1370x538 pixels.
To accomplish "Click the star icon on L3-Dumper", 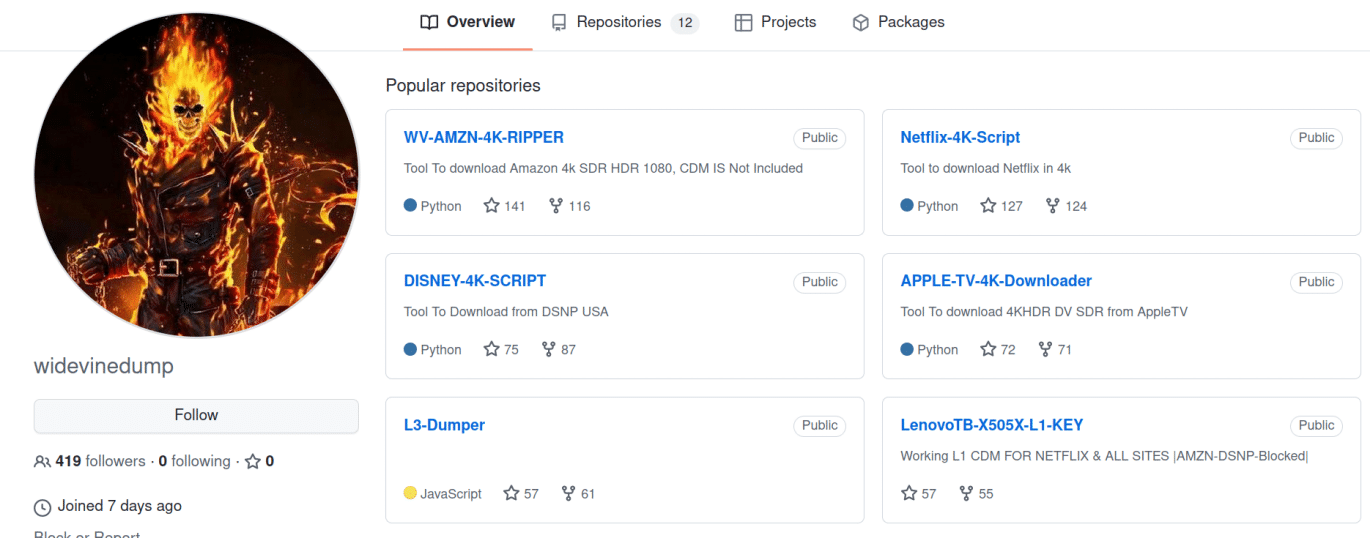I will coord(511,494).
